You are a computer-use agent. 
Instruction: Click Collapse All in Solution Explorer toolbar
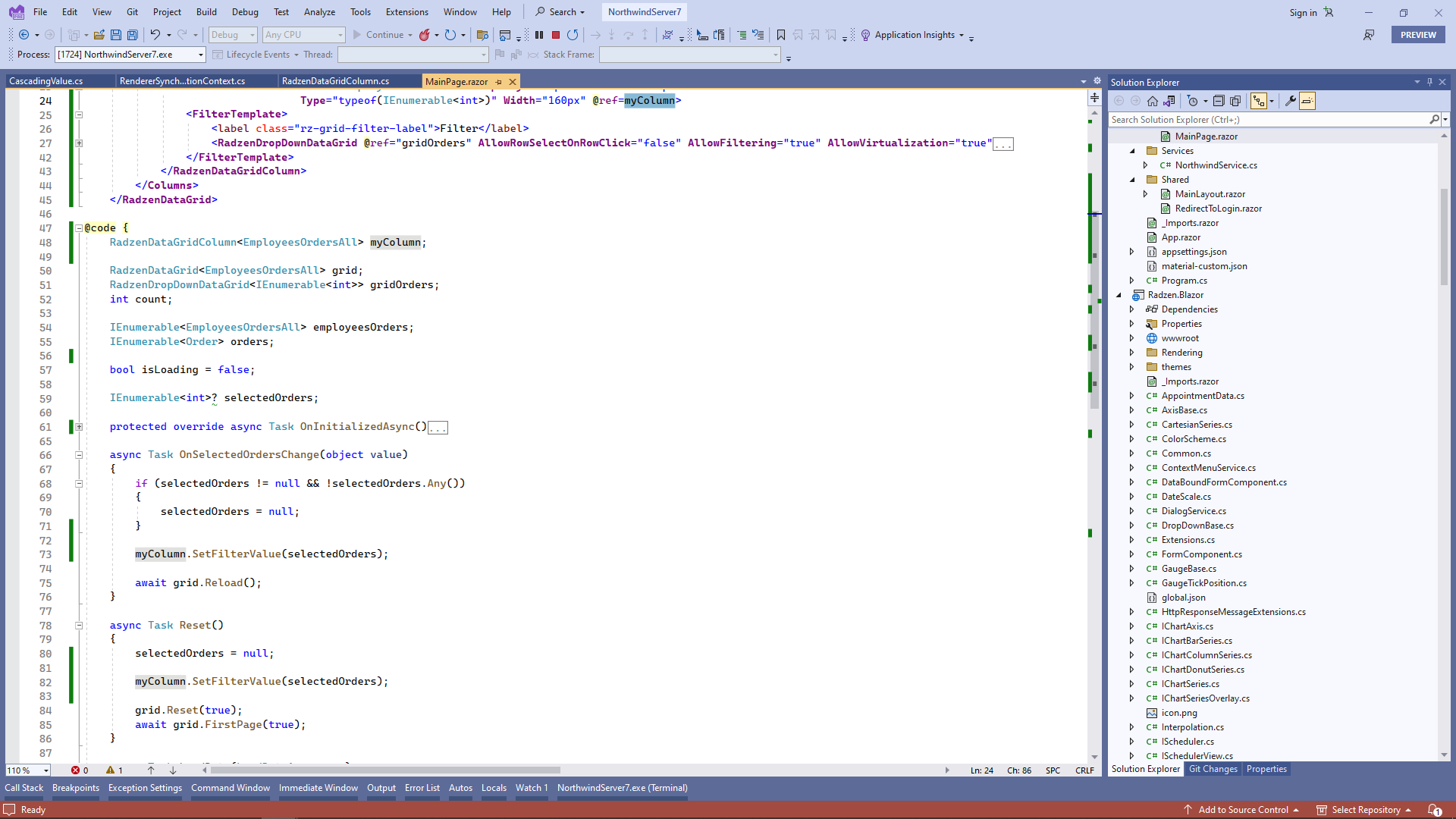tap(1219, 101)
